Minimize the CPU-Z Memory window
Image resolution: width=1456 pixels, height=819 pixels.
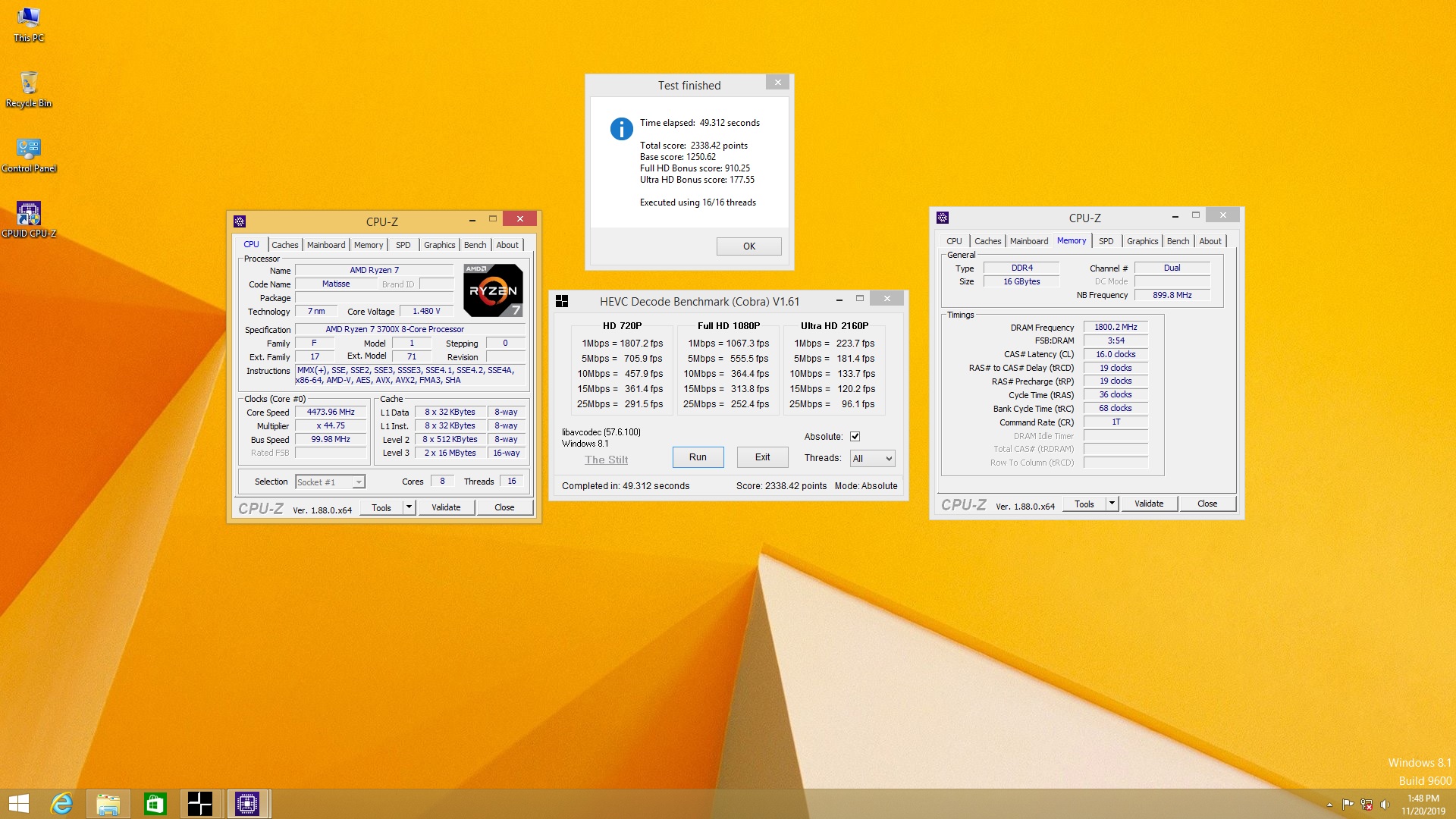[x=1175, y=215]
